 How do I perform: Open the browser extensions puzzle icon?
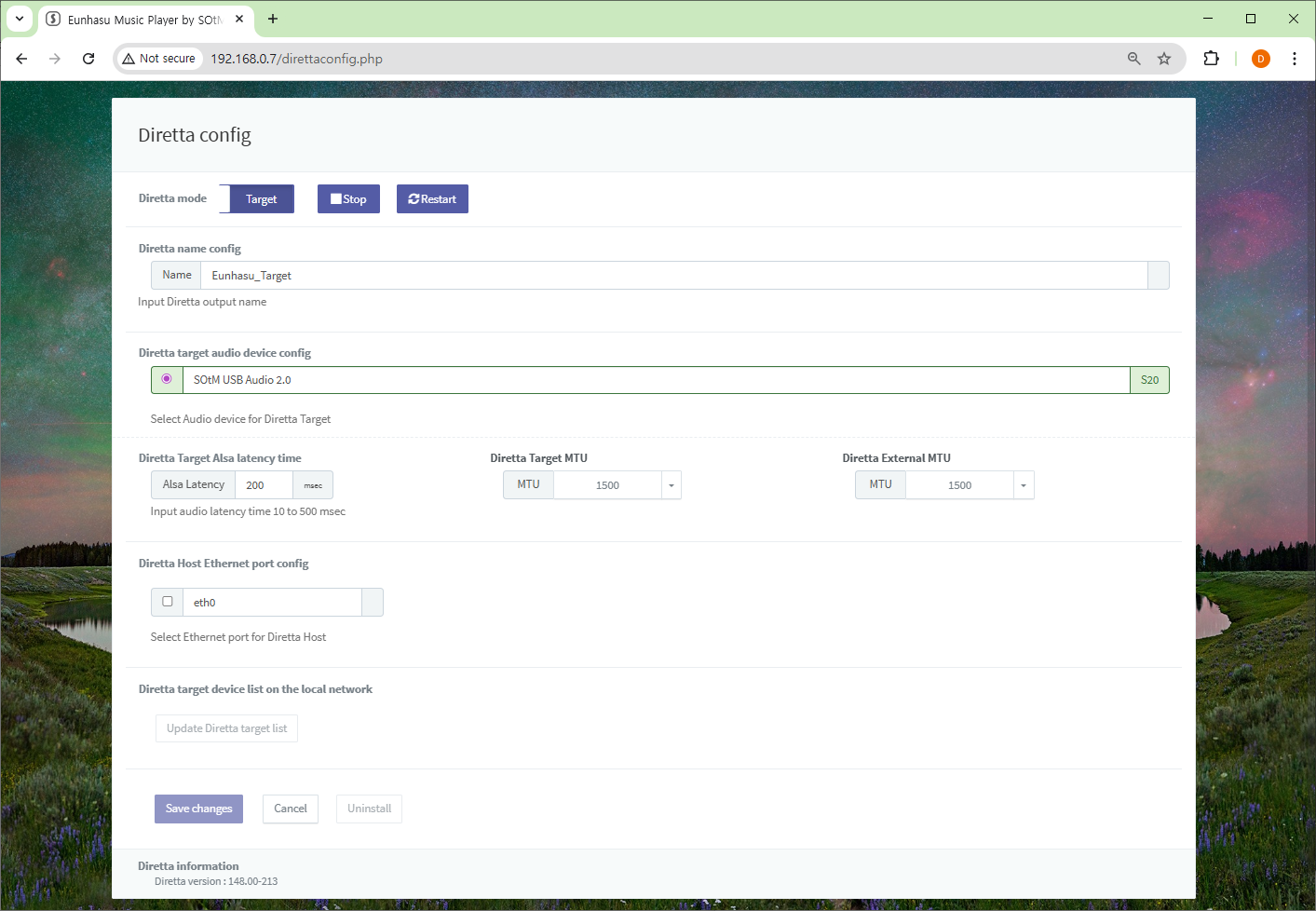(x=1211, y=59)
